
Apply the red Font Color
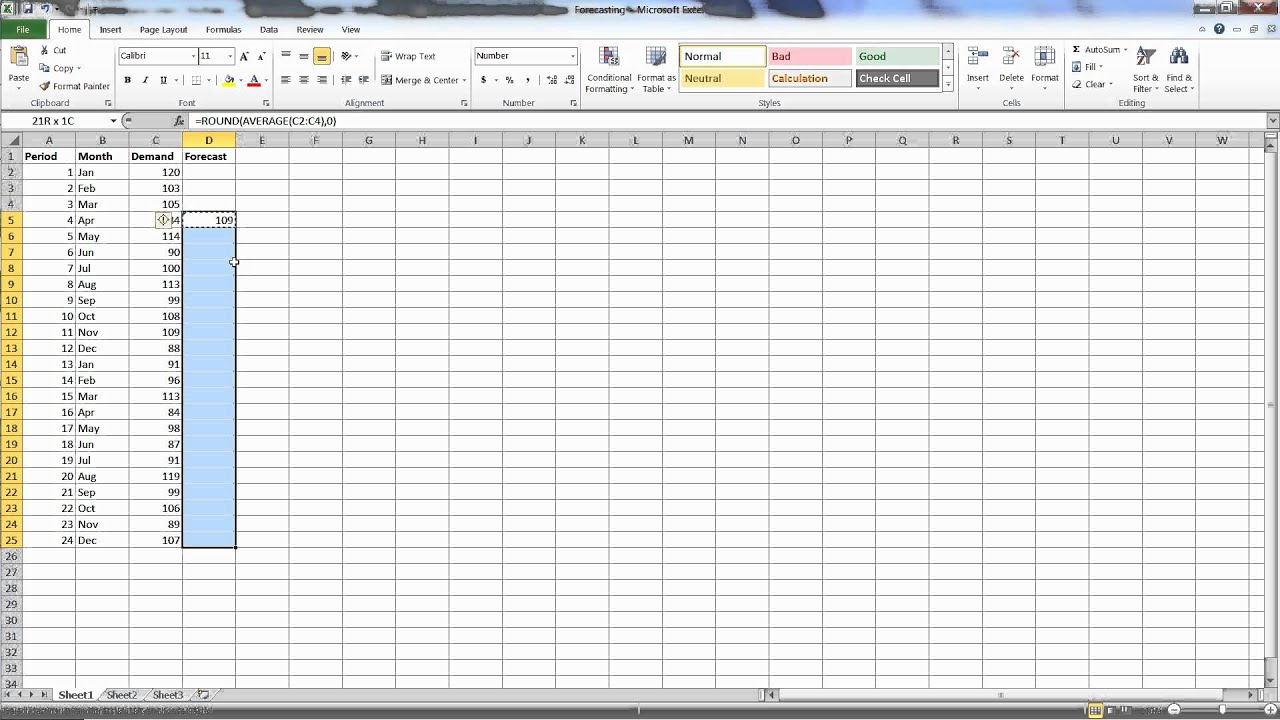[x=254, y=80]
